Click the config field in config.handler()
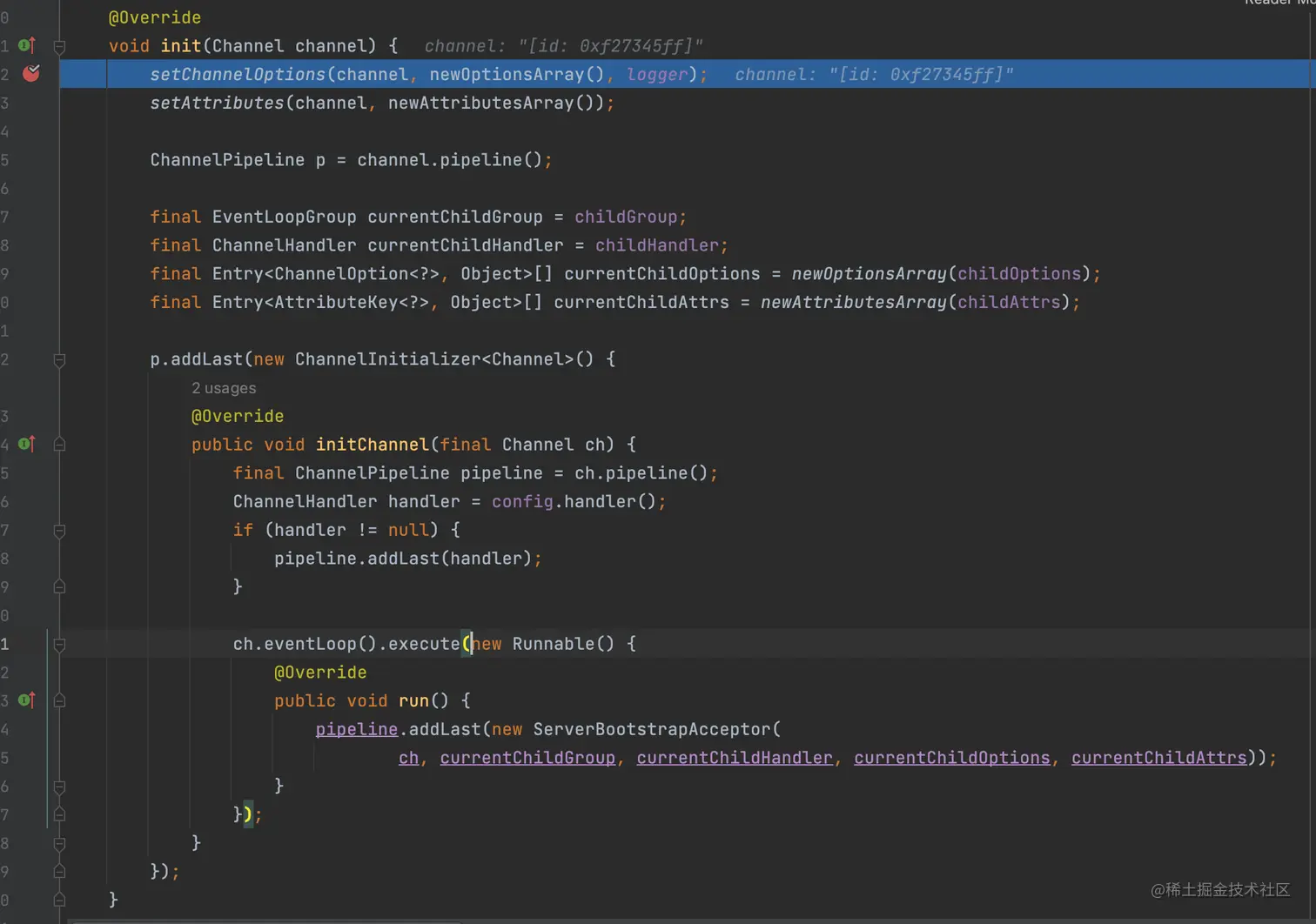This screenshot has height=924, width=1316. pyautogui.click(x=522, y=501)
